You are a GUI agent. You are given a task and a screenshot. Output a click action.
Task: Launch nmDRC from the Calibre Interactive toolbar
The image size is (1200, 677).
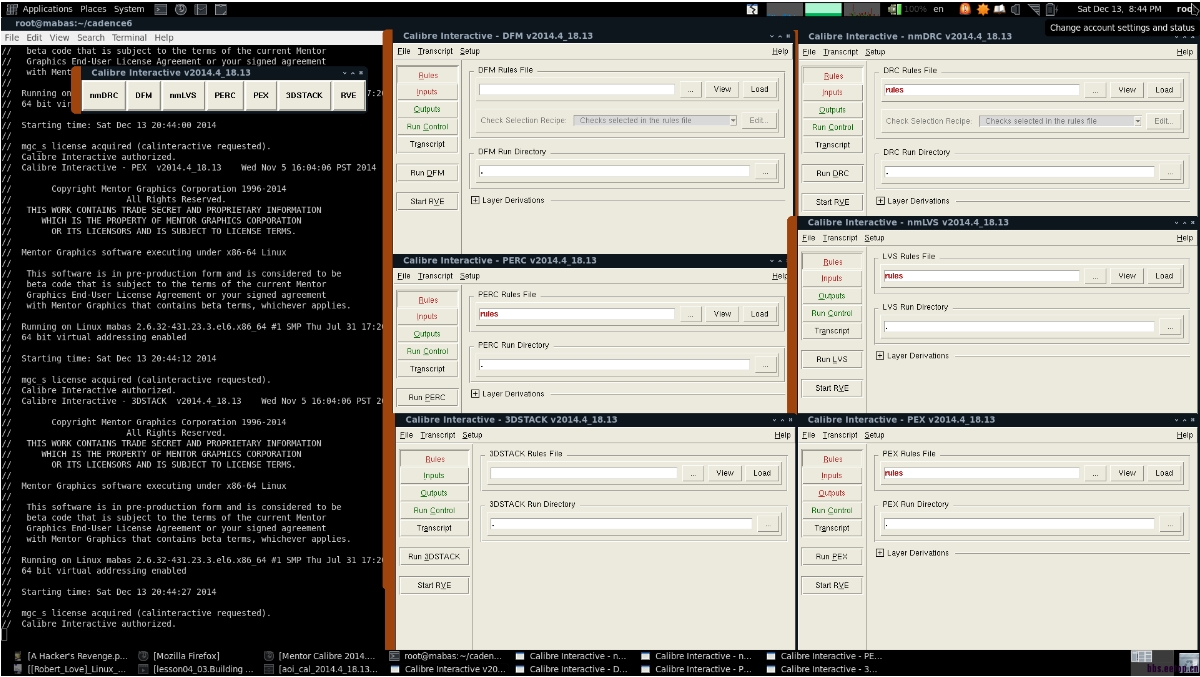click(103, 95)
